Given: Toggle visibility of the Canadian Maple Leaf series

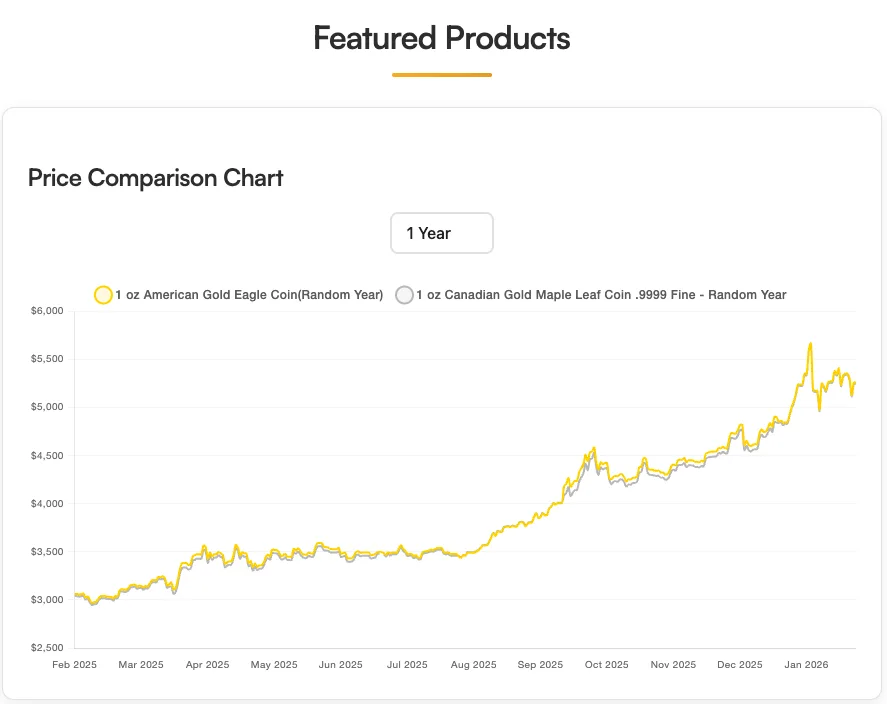Looking at the screenshot, I should 404,294.
